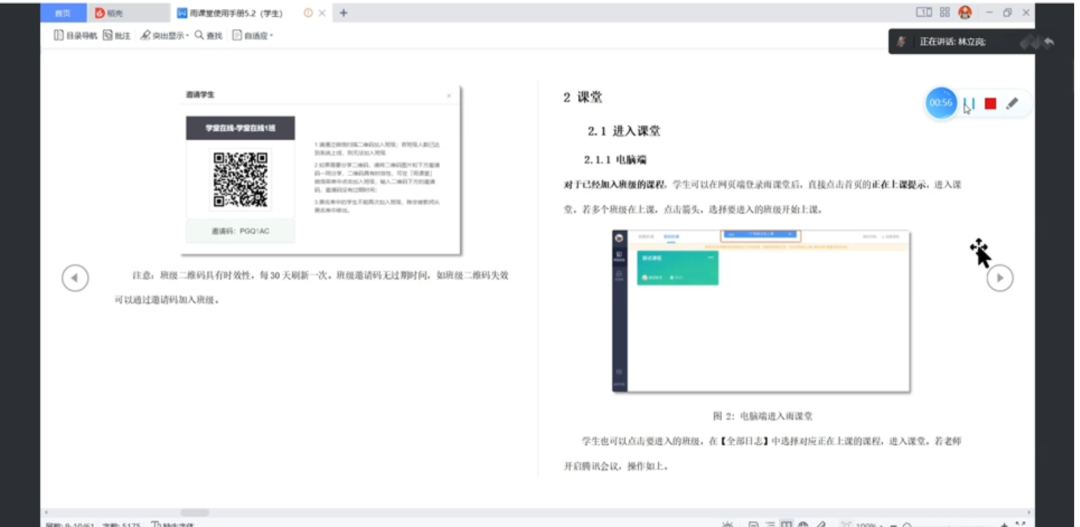The image size is (1080, 527).
Task: Open a new tab with the plus button
Action: [x=343, y=13]
